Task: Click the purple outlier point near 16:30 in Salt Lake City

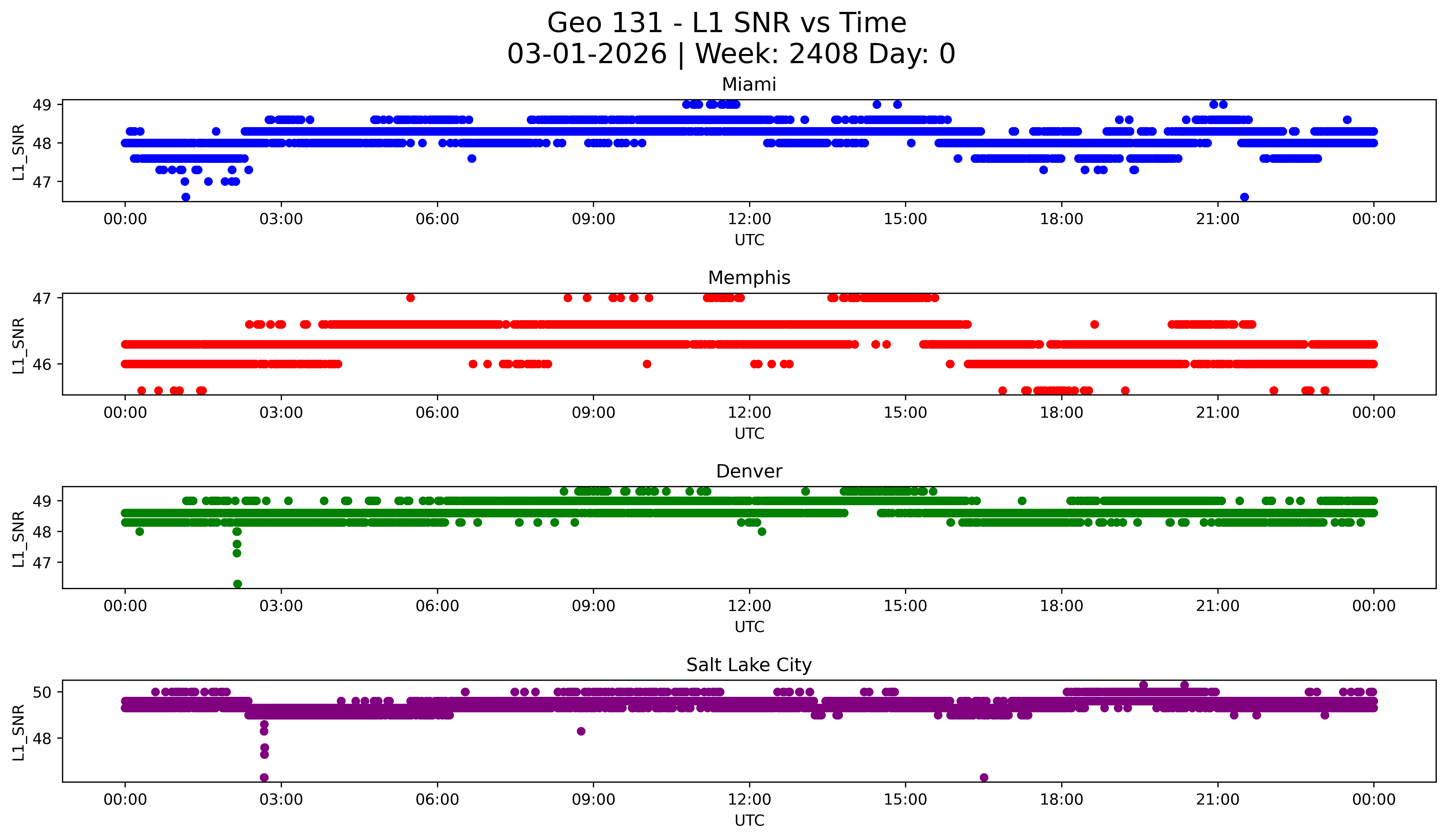Action: click(x=984, y=777)
